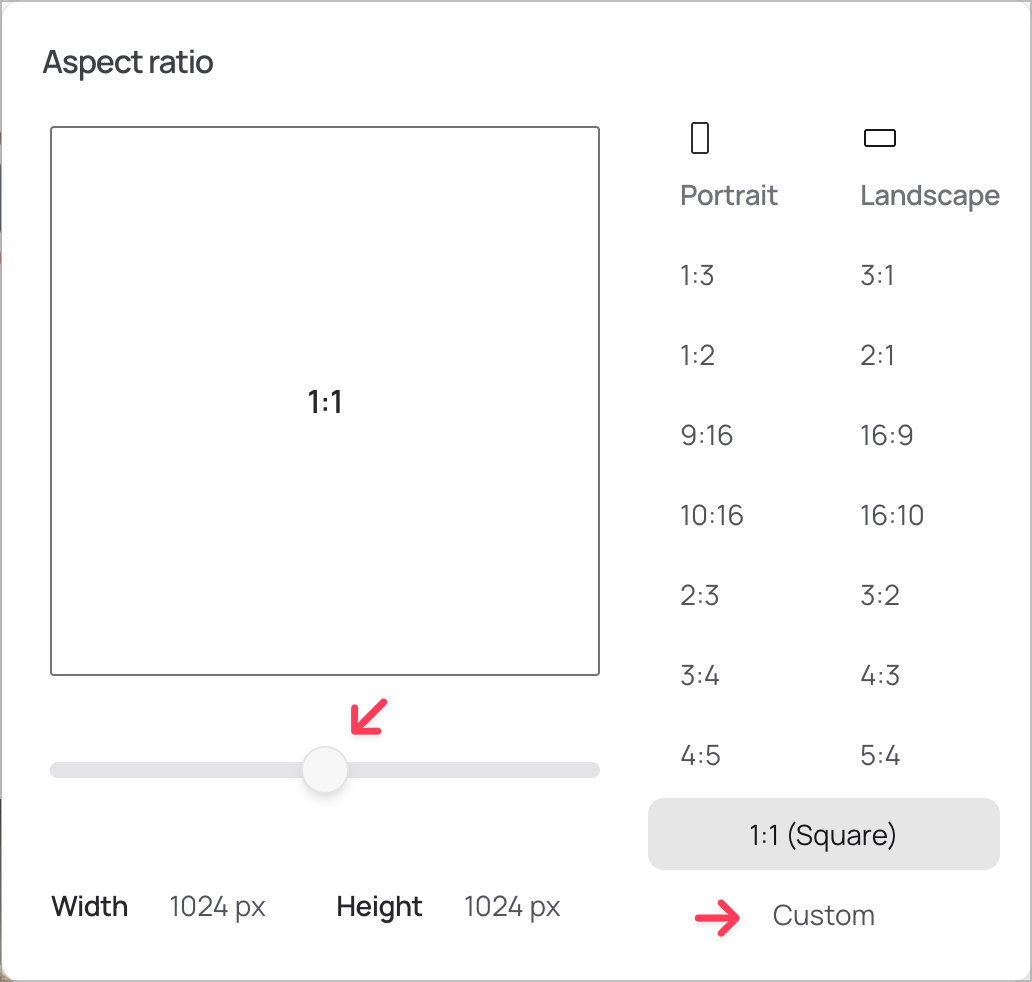1032x982 pixels.
Task: Pick the 3:2 landscape ratio
Action: [879, 595]
